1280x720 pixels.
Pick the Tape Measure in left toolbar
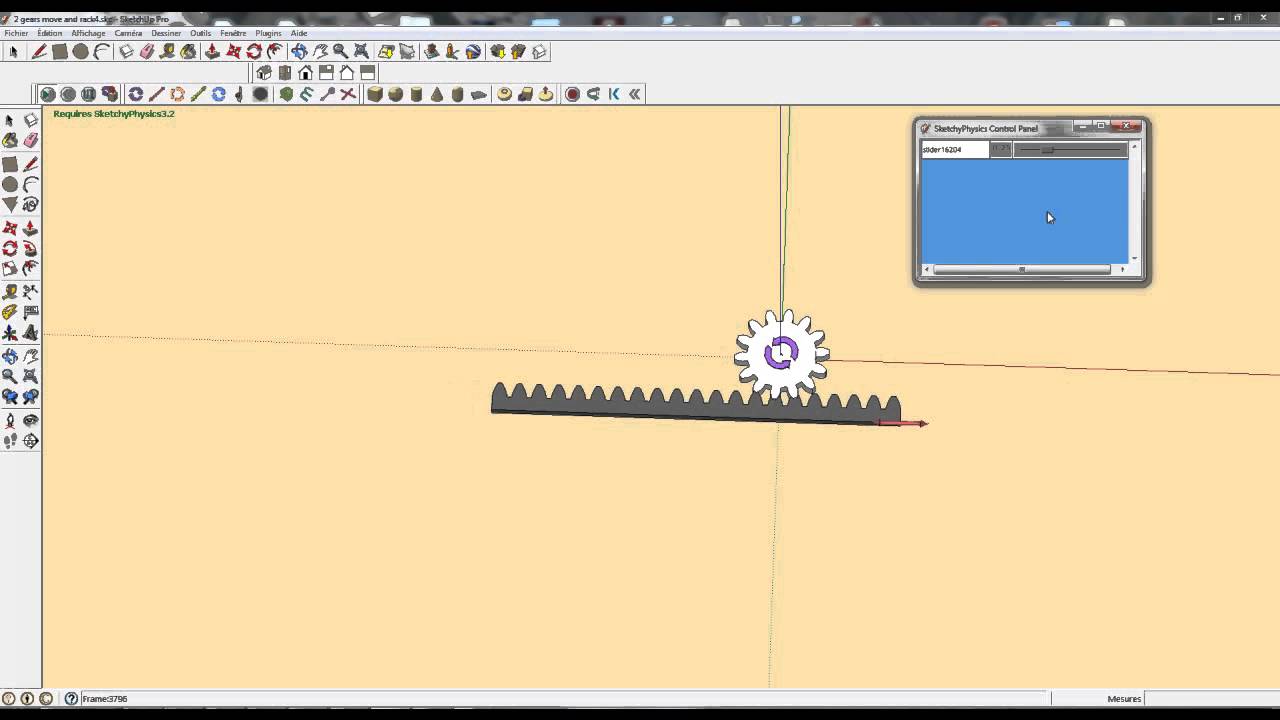point(10,290)
